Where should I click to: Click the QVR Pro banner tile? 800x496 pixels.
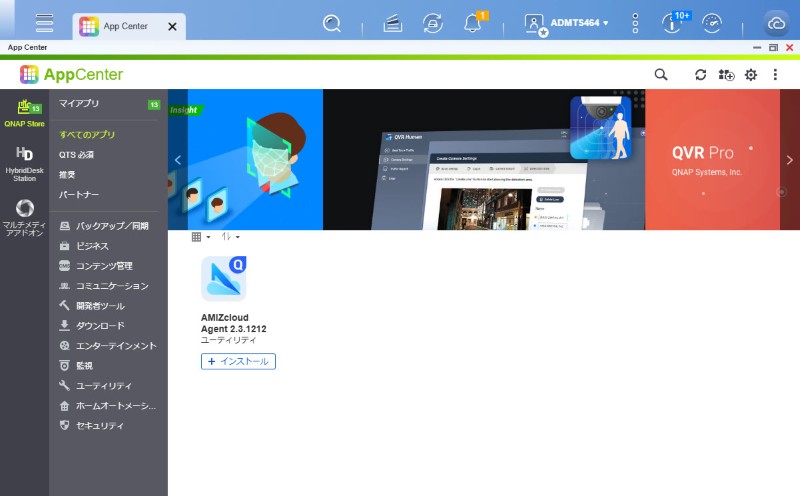pos(711,160)
